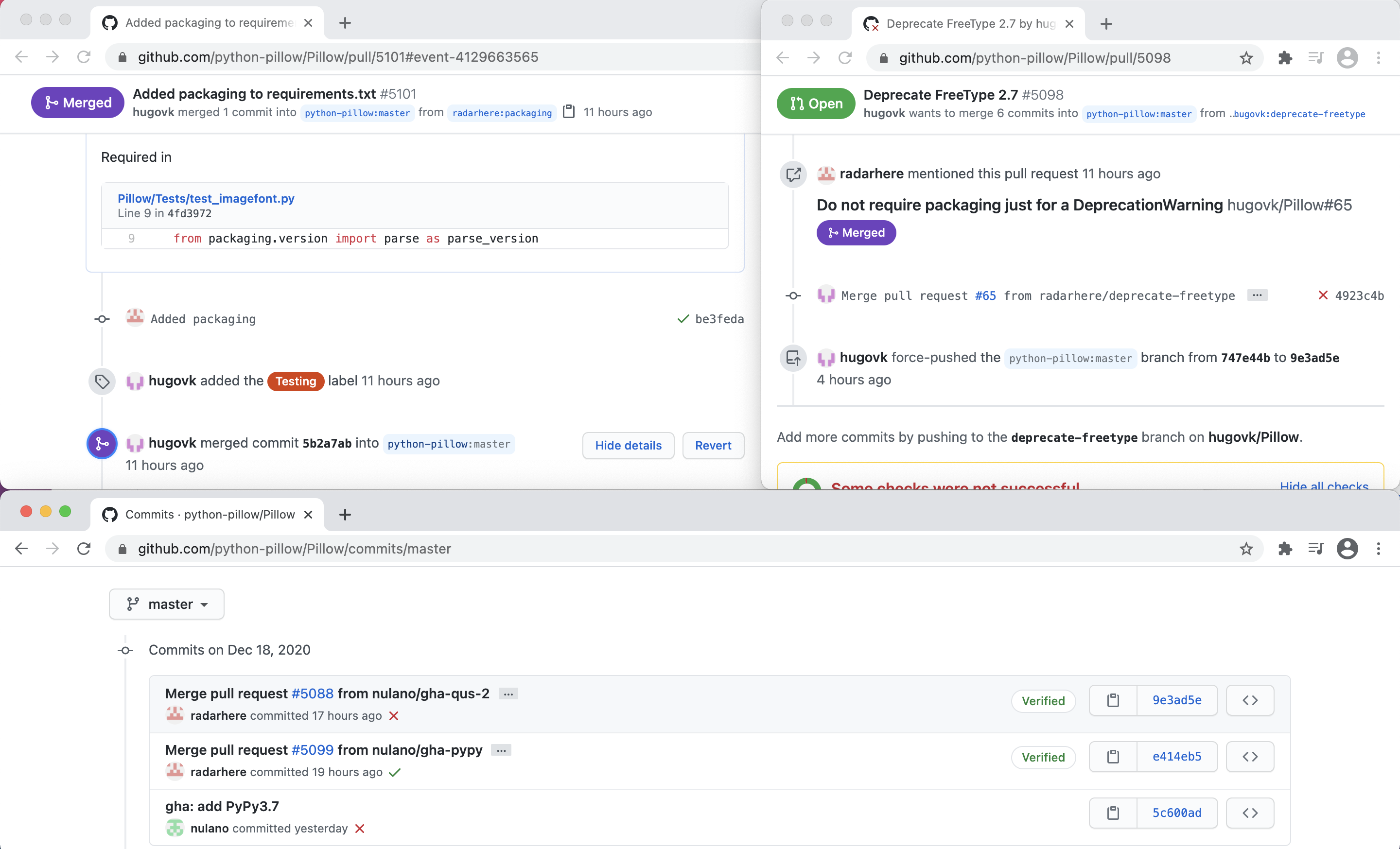Open gha: add PyPy3.7 commit title
This screenshot has width=1400, height=849.
tap(222, 806)
